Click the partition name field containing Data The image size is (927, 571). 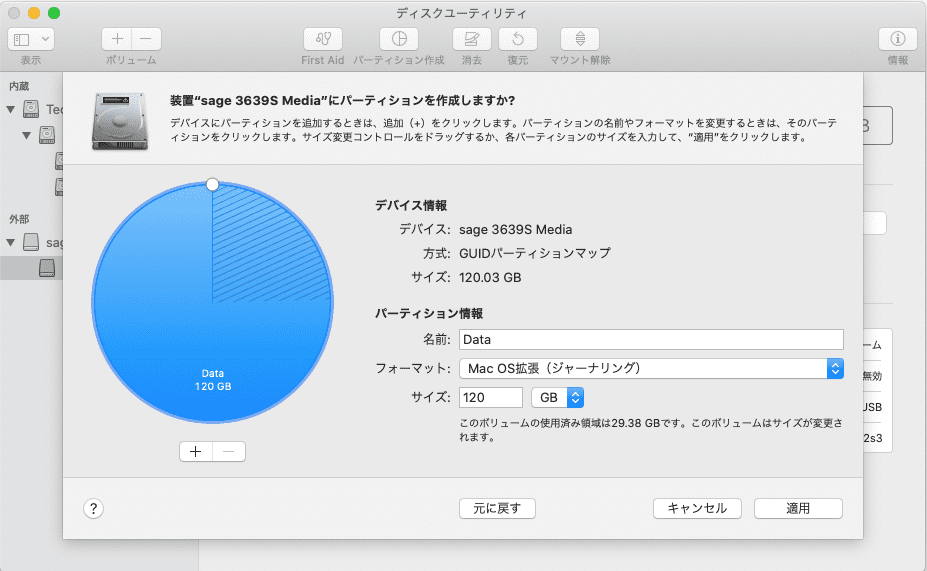click(x=651, y=339)
